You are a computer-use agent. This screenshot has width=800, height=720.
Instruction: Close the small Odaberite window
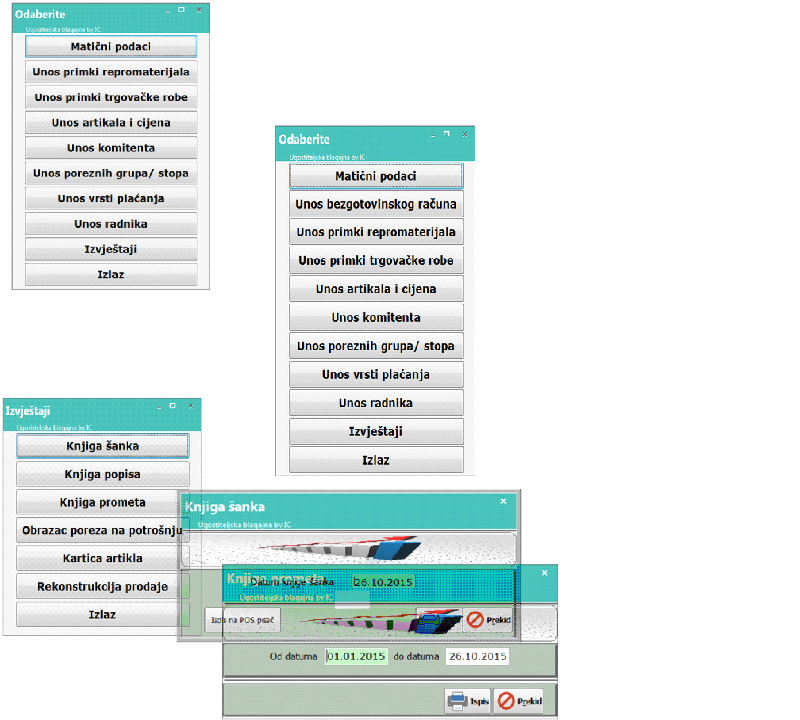[x=199, y=10]
